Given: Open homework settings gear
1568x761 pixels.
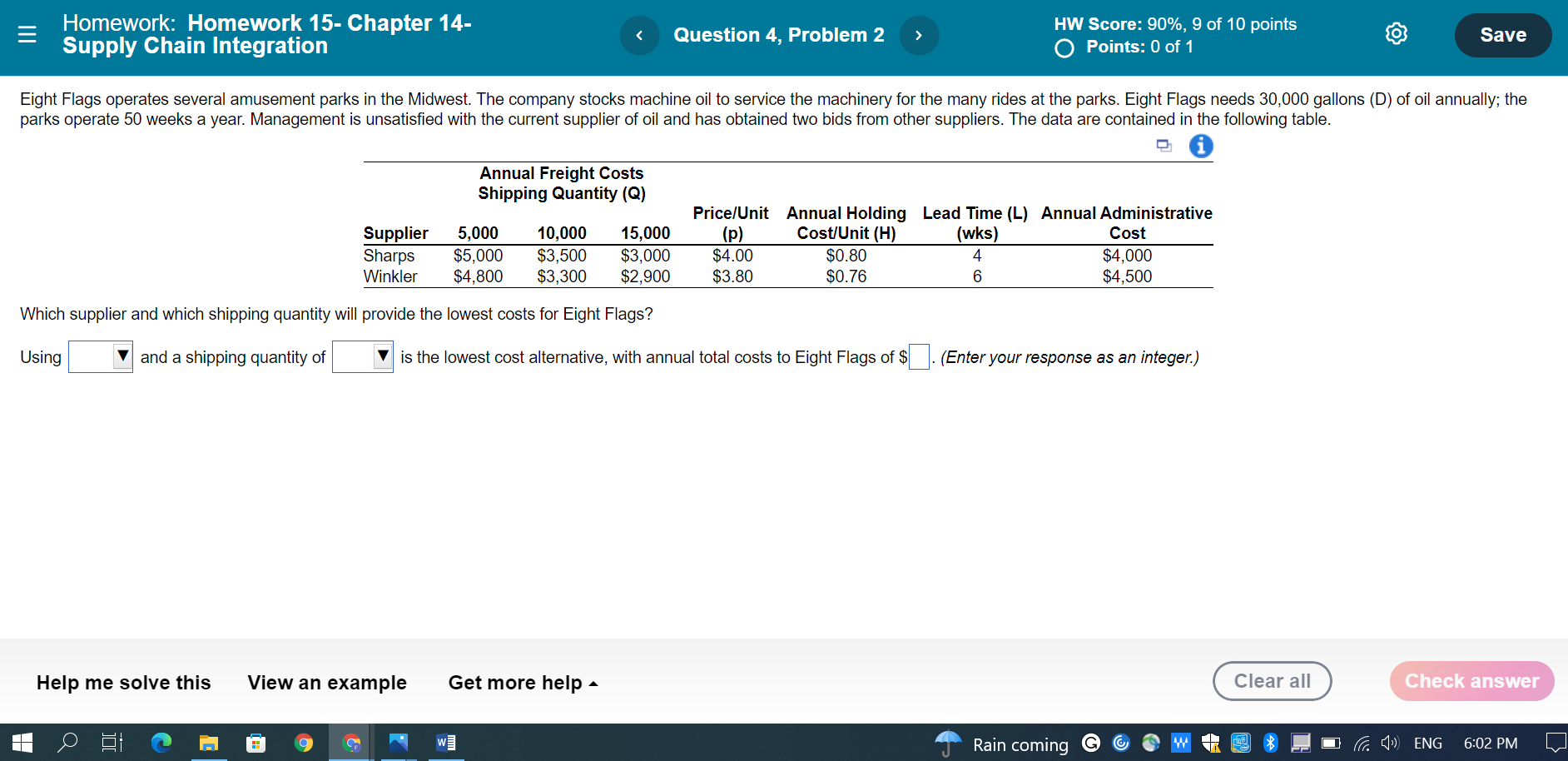Looking at the screenshot, I should [x=1396, y=33].
